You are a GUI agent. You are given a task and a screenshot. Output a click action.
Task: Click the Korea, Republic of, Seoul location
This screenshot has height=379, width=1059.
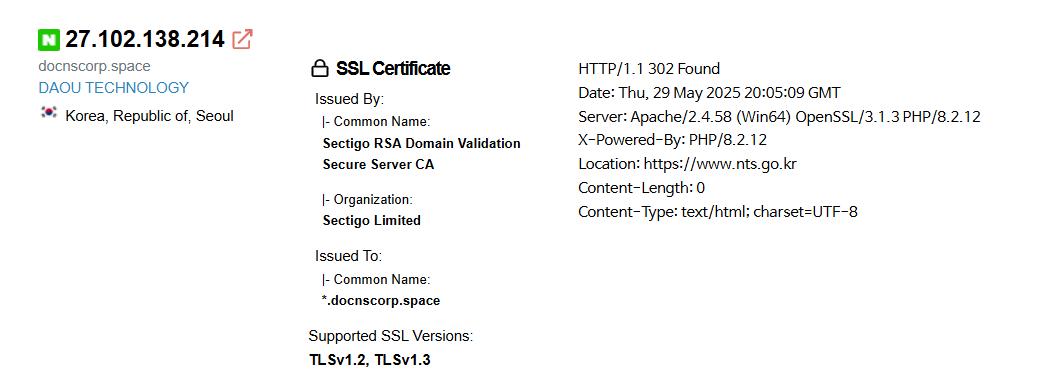(149, 116)
